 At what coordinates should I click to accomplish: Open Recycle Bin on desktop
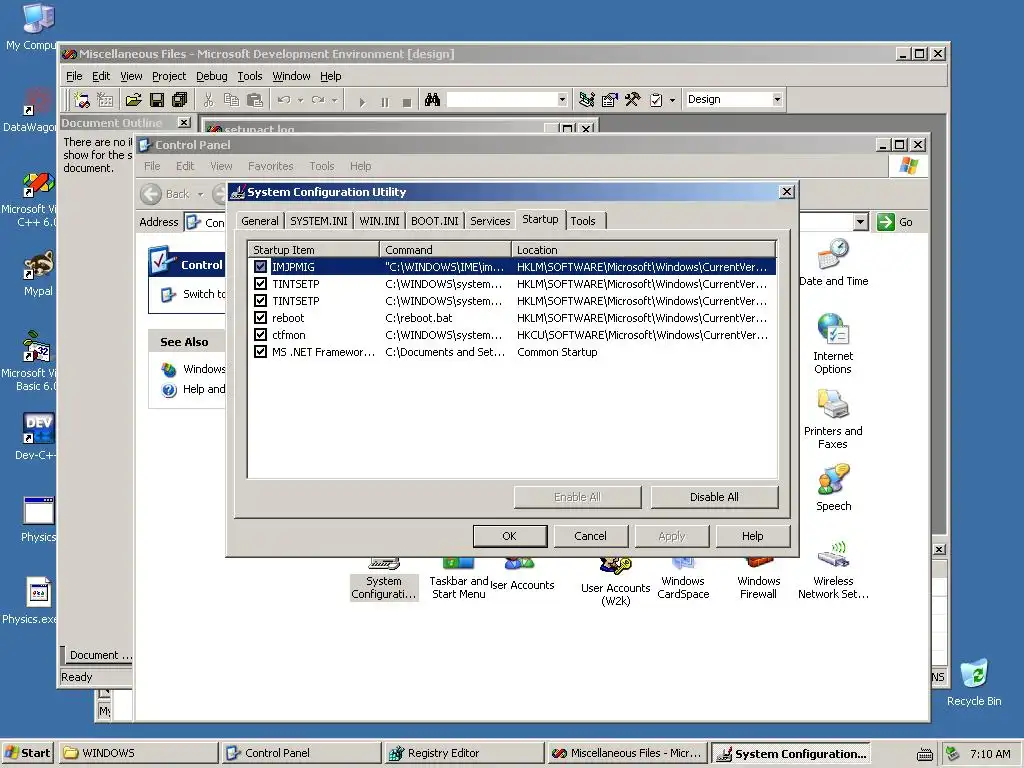coord(974,682)
